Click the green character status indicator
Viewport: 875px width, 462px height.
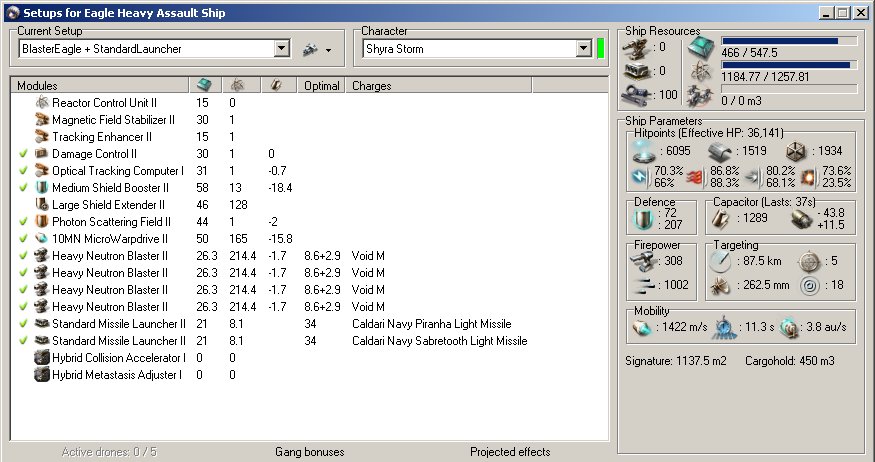(x=600, y=49)
